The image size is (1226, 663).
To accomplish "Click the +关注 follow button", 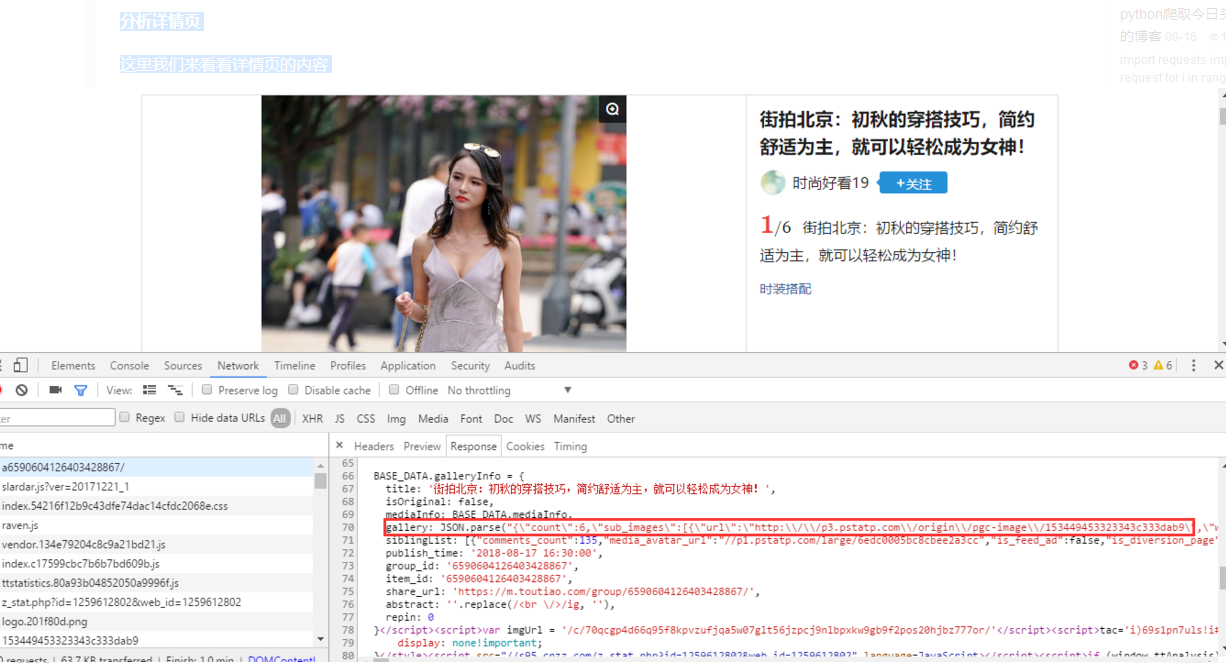I will (x=913, y=183).
